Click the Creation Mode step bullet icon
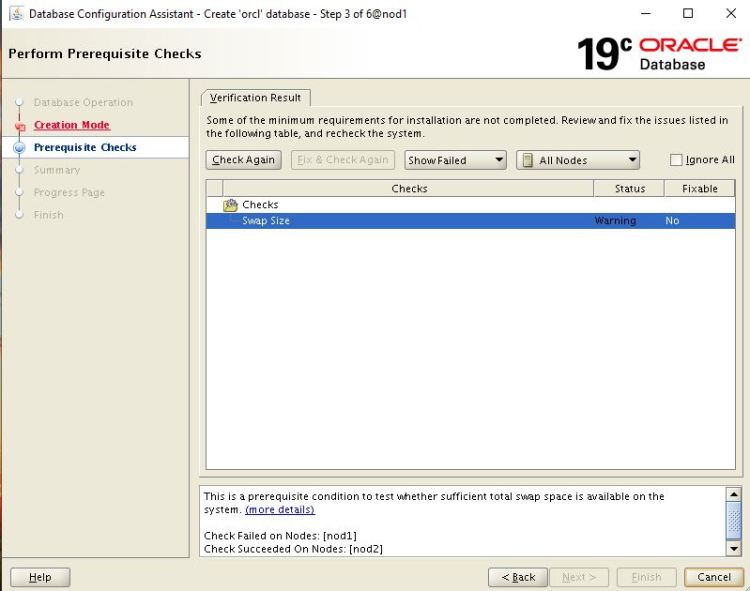Viewport: 750px width, 591px height. [x=19, y=126]
